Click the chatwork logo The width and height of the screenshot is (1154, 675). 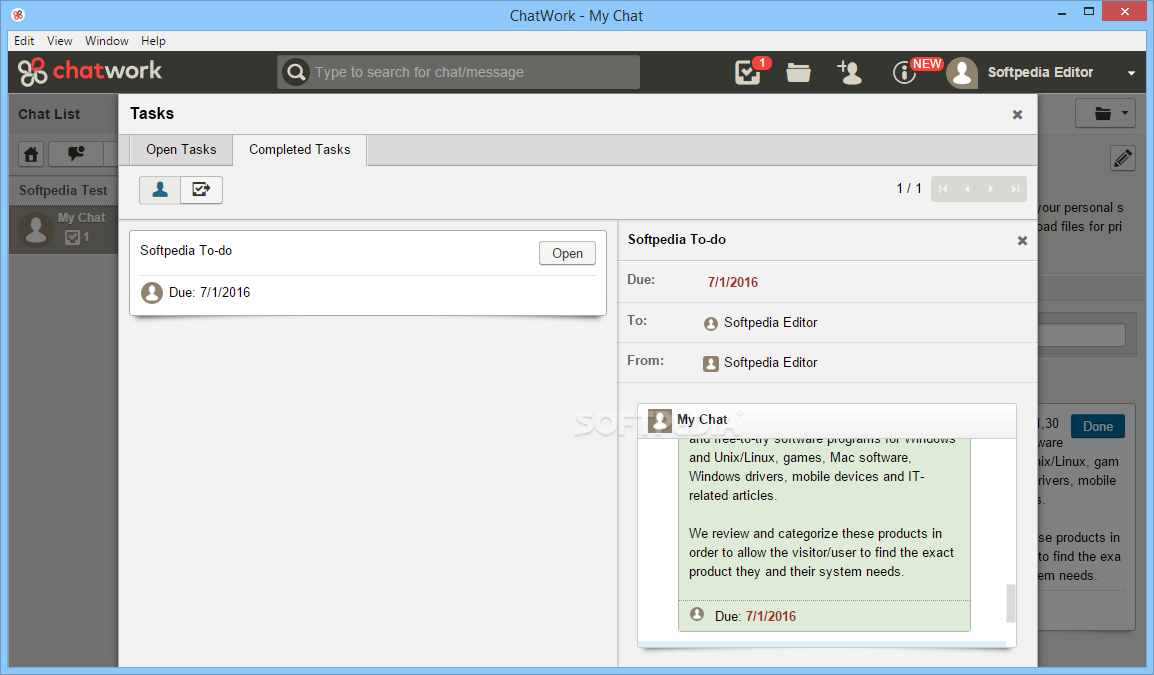click(x=90, y=71)
